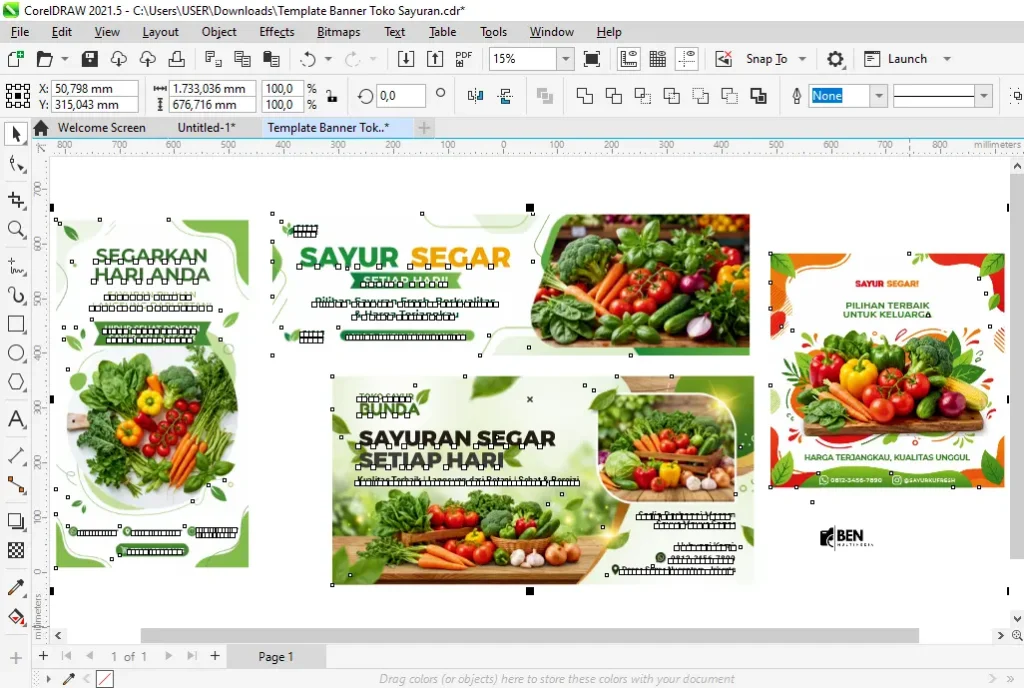Select the Drop Shadow tool

coord(16,521)
